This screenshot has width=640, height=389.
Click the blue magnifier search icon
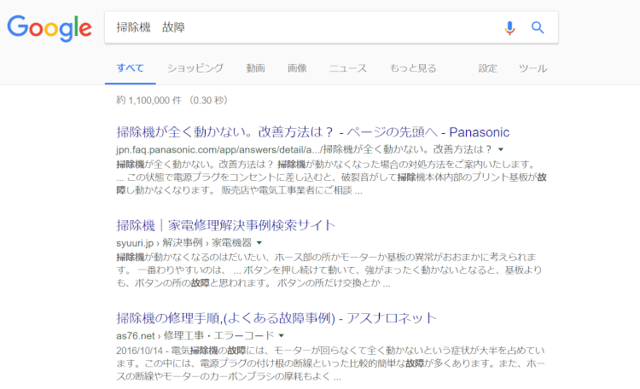coord(538,28)
